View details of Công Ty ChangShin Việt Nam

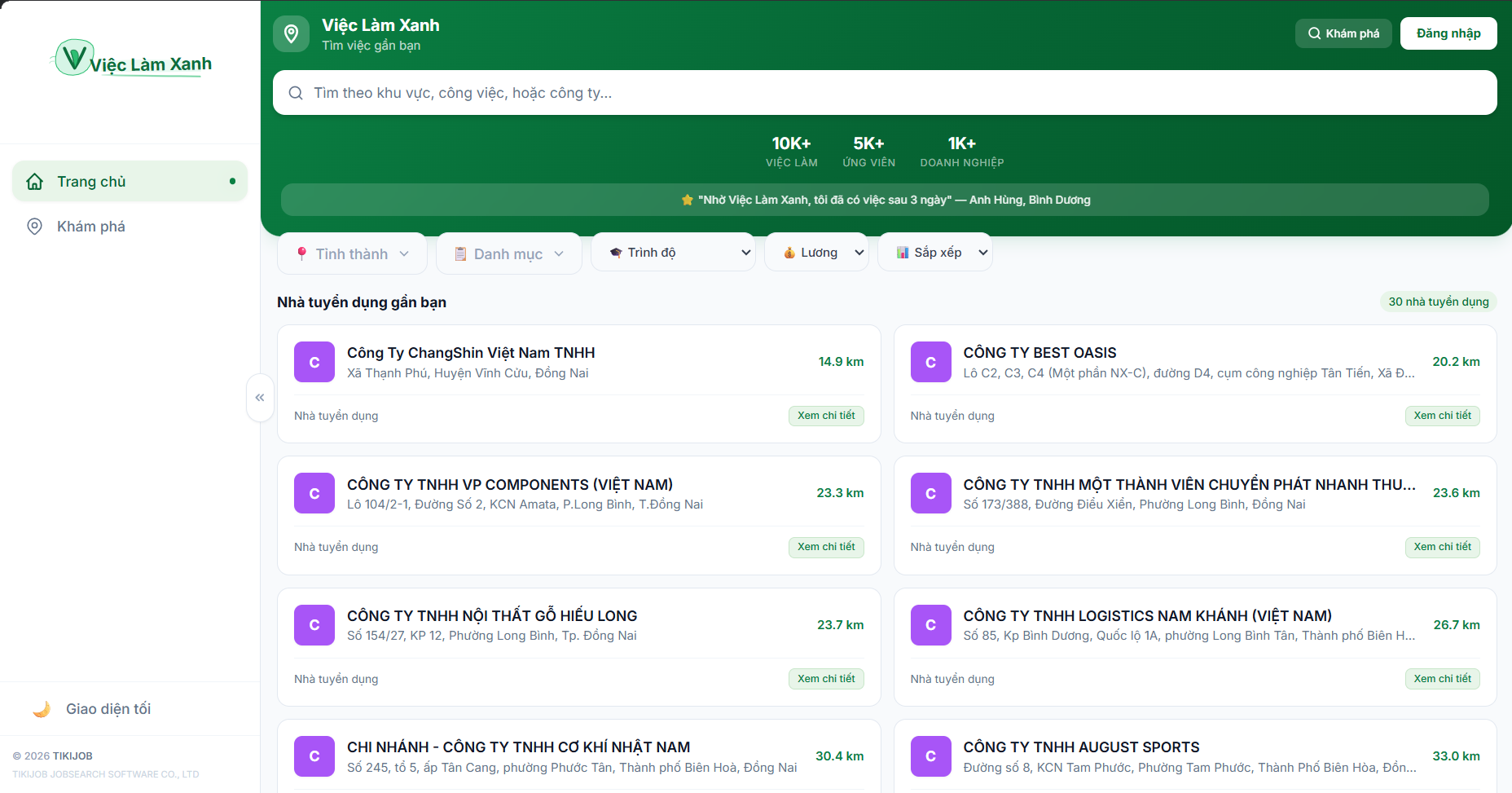coord(826,416)
